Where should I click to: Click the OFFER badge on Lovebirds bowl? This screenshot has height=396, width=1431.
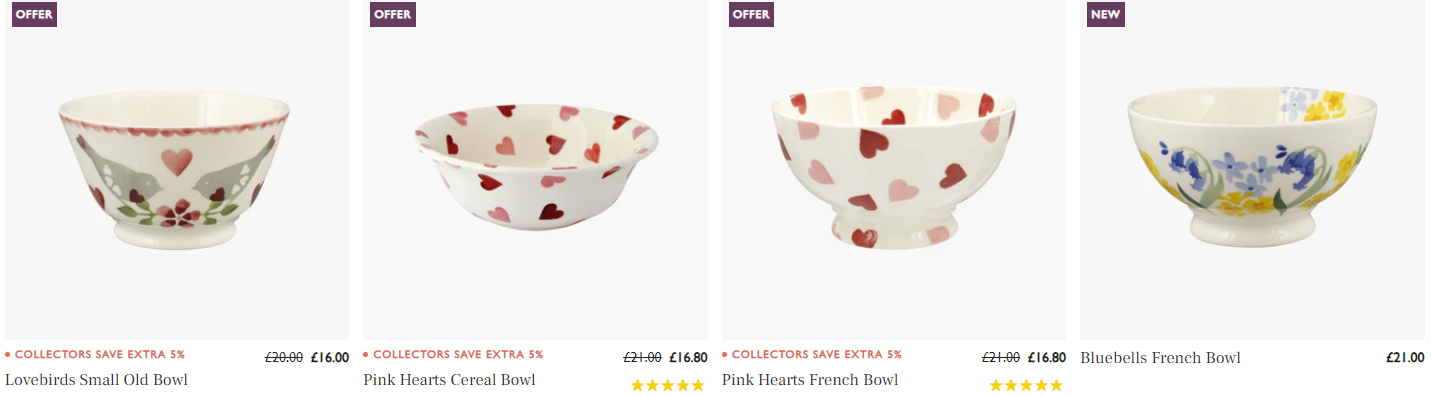(x=33, y=14)
